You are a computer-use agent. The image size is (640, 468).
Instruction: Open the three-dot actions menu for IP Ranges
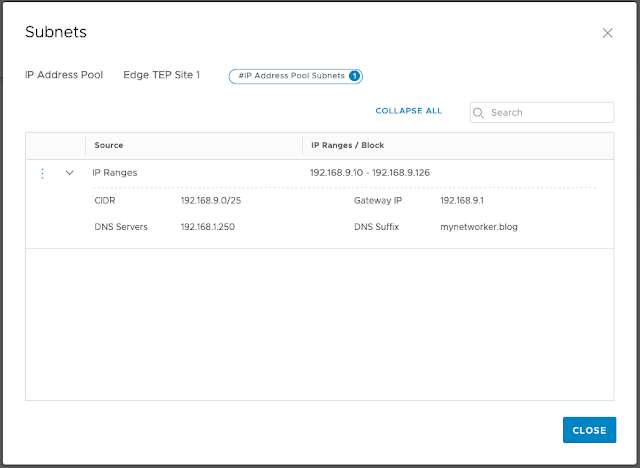coord(42,173)
